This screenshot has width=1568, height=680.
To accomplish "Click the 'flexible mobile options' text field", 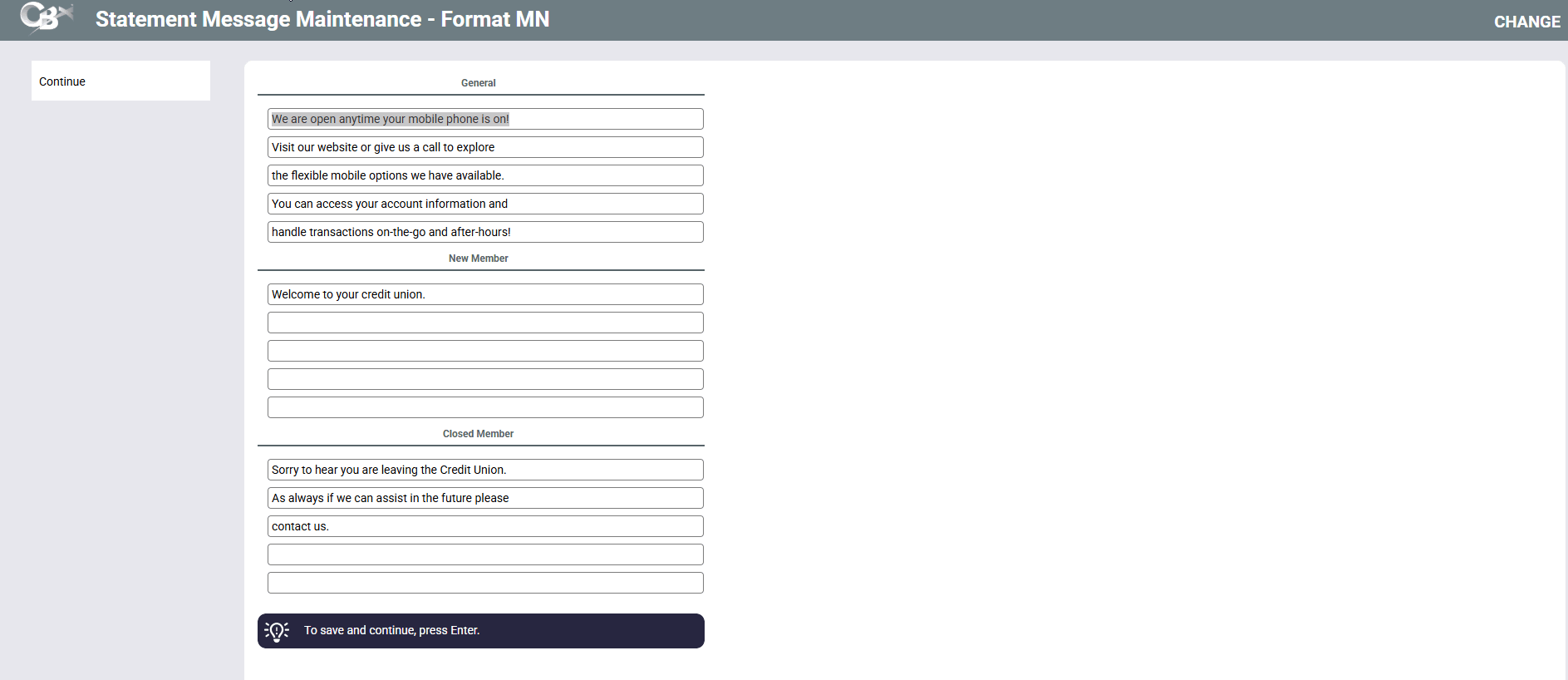I will [x=485, y=175].
